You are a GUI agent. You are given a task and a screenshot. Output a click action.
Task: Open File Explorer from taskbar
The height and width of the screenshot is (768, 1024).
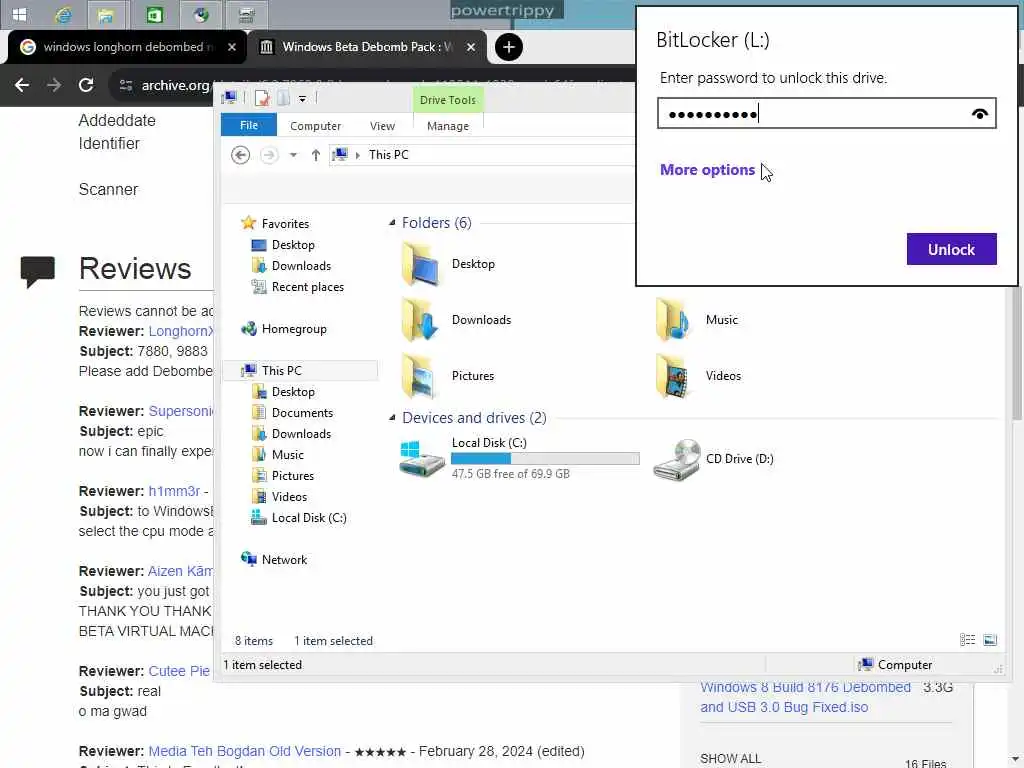tap(106, 14)
